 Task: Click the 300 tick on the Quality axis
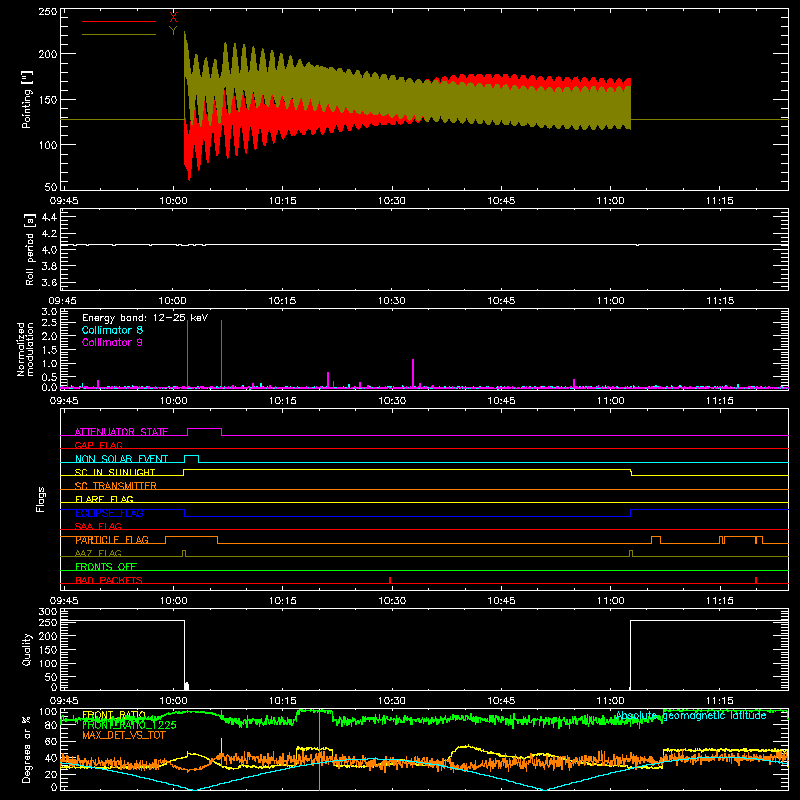pyautogui.click(x=48, y=612)
